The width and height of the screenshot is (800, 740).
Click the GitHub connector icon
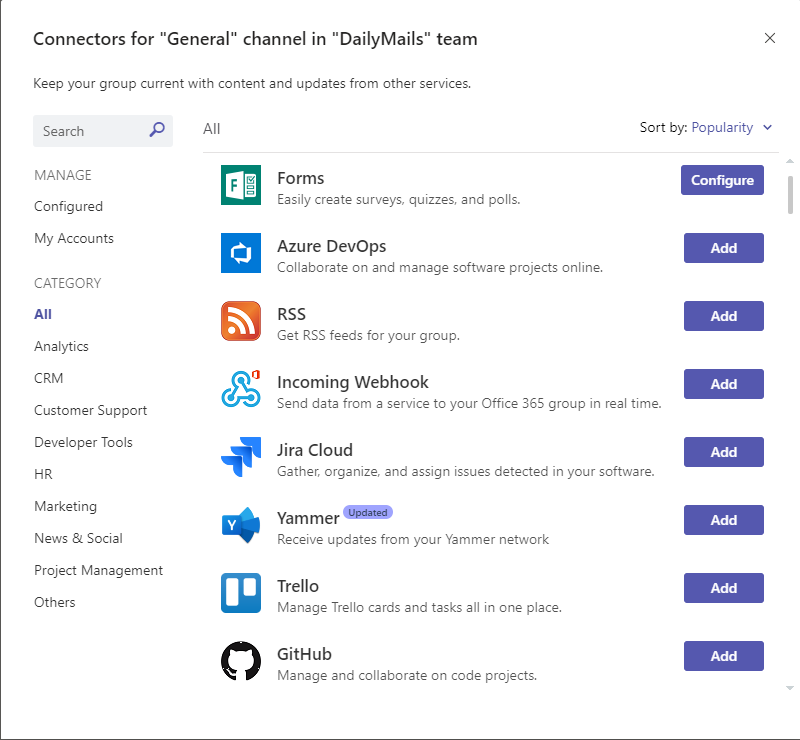[240, 661]
